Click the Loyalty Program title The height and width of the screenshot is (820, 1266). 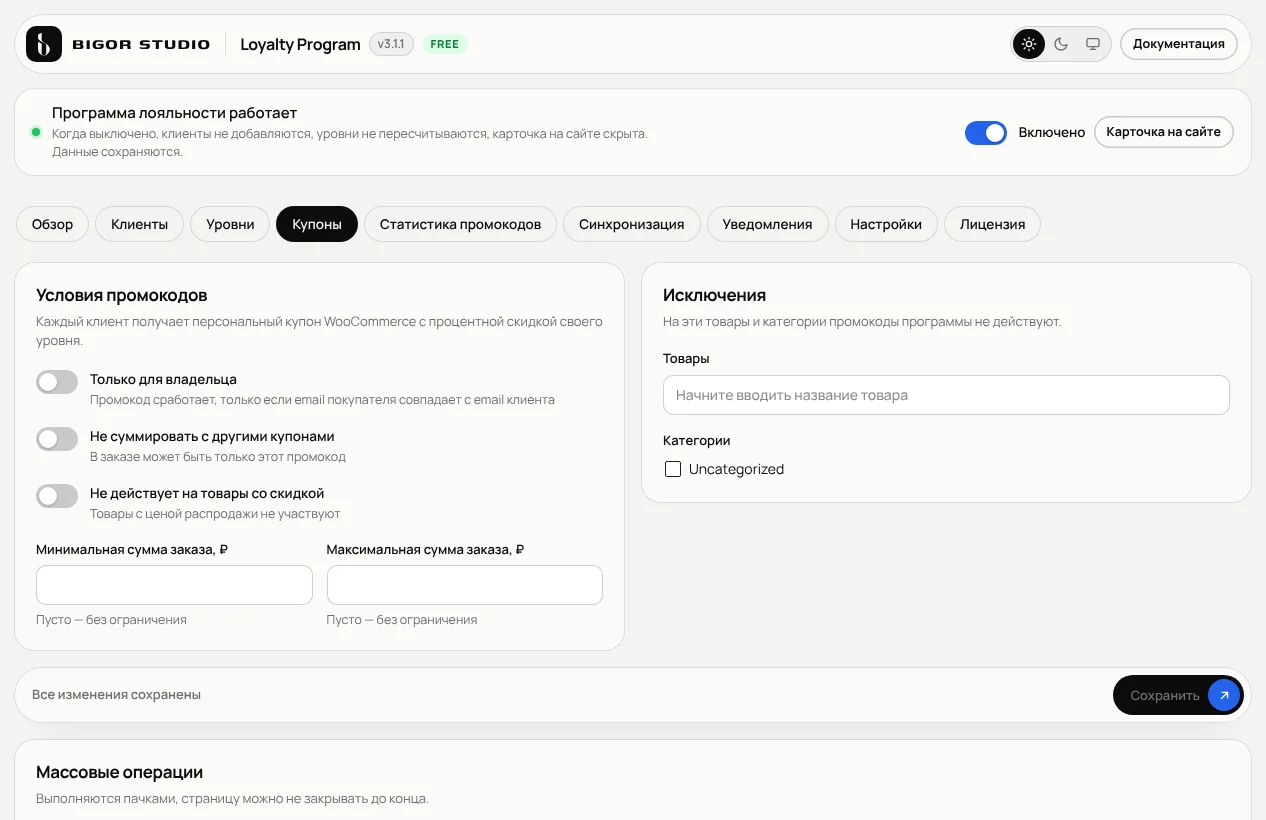[300, 44]
